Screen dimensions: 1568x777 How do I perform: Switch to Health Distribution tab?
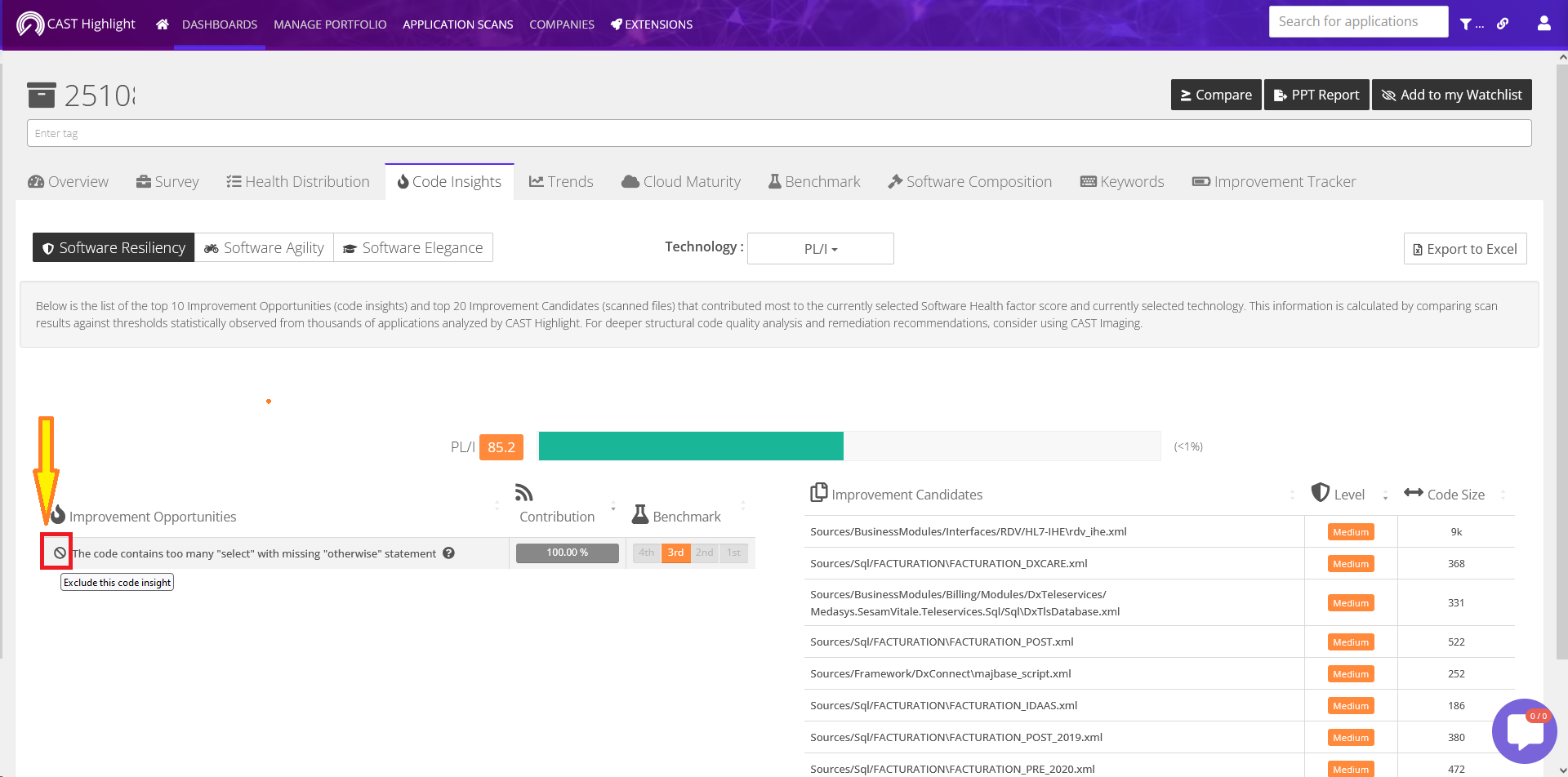pyautogui.click(x=298, y=181)
